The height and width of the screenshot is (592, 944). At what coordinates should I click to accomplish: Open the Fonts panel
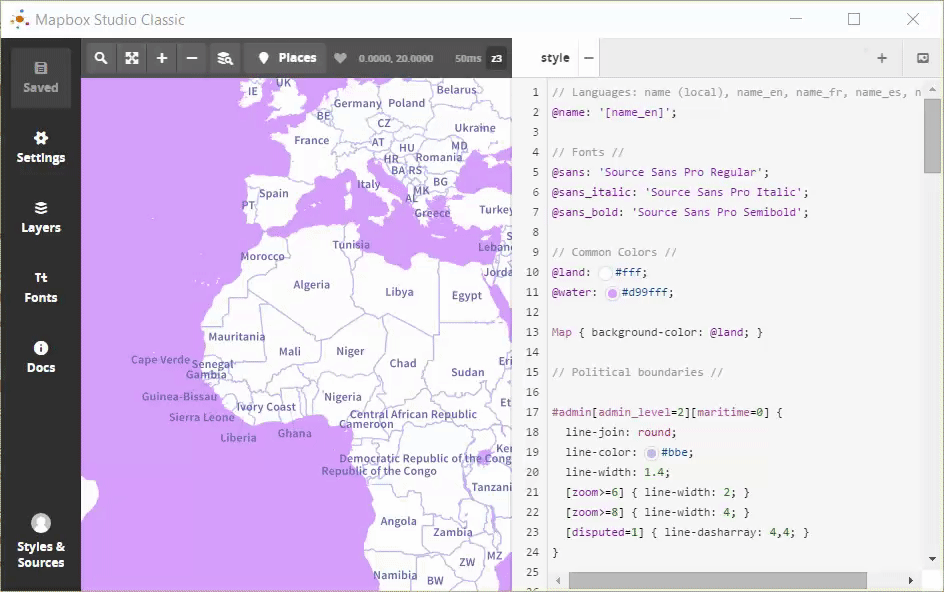click(x=41, y=287)
